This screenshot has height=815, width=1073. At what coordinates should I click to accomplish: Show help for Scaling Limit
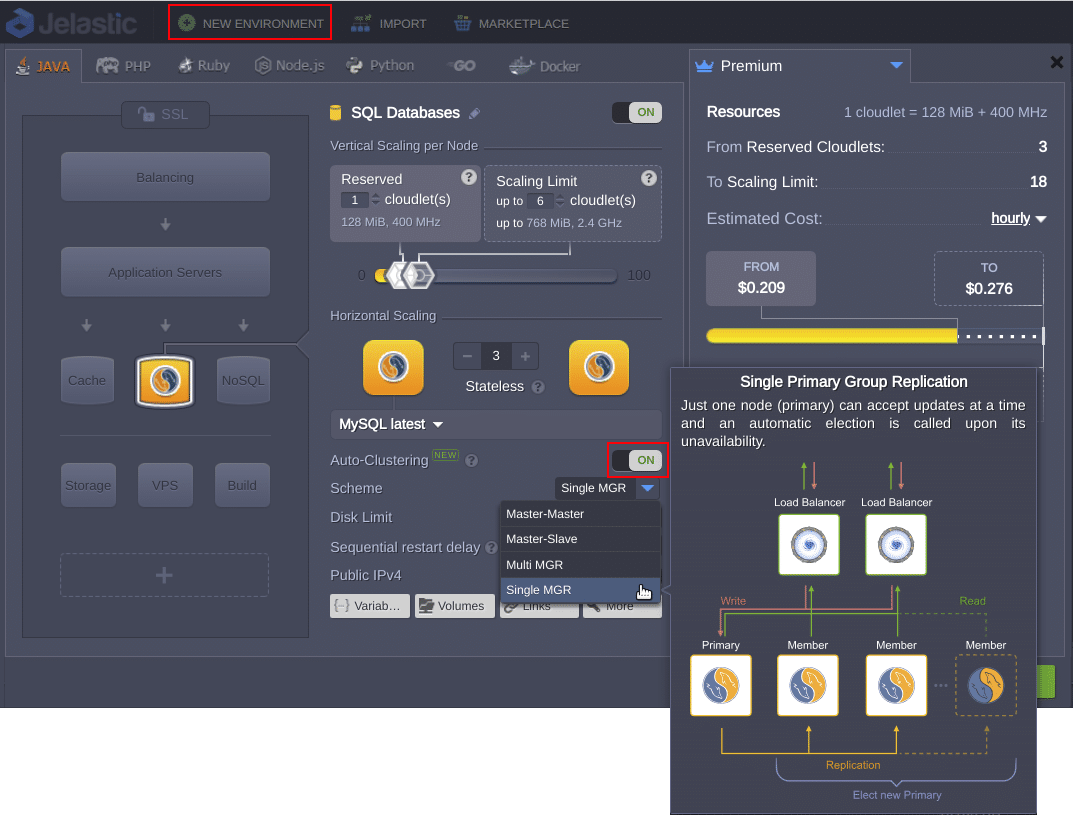[649, 178]
